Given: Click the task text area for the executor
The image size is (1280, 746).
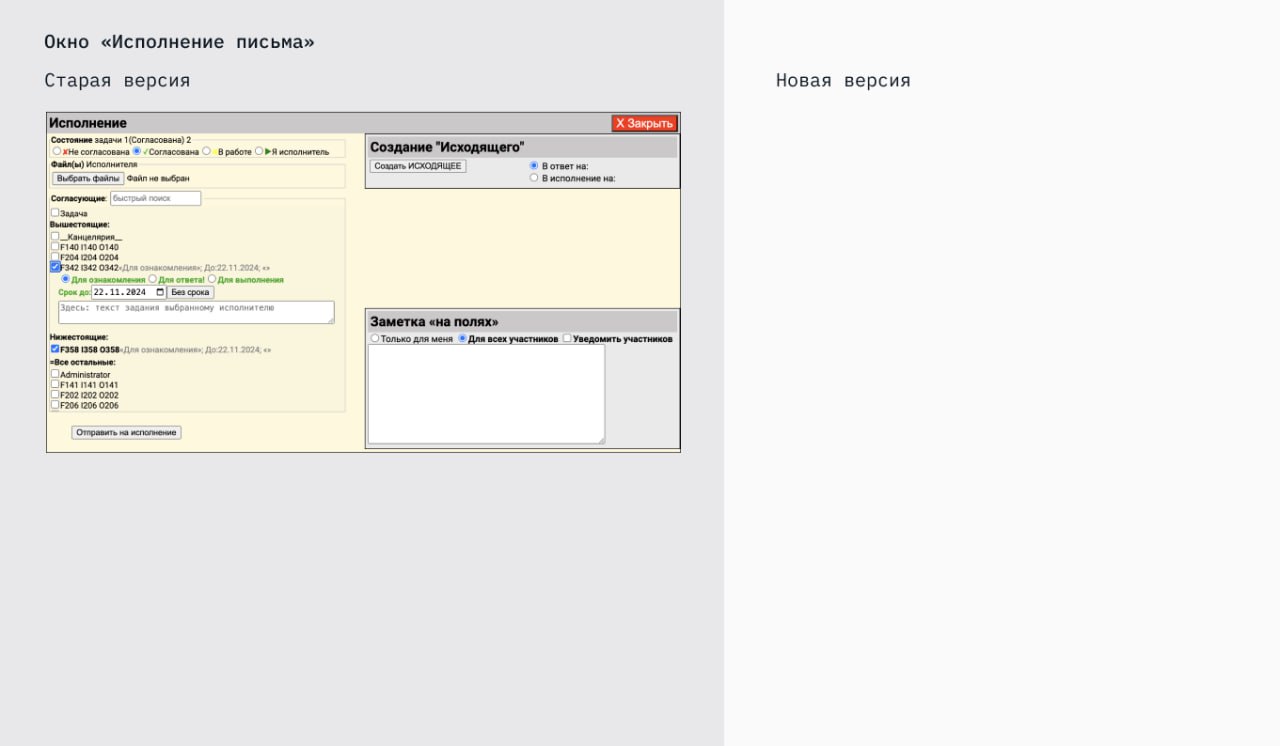Looking at the screenshot, I should [196, 312].
